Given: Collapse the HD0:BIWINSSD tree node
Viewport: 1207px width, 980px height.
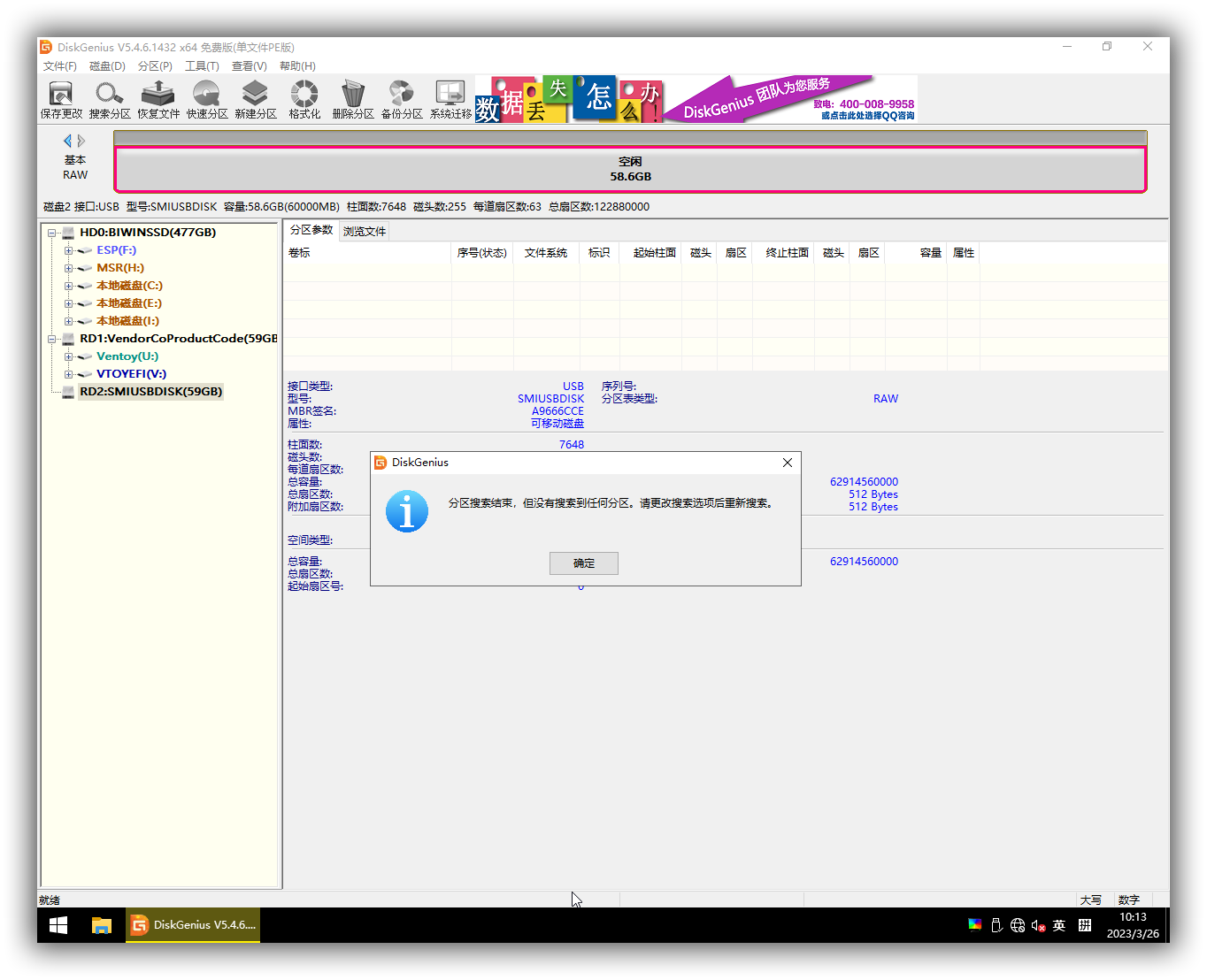Looking at the screenshot, I should pos(52,233).
